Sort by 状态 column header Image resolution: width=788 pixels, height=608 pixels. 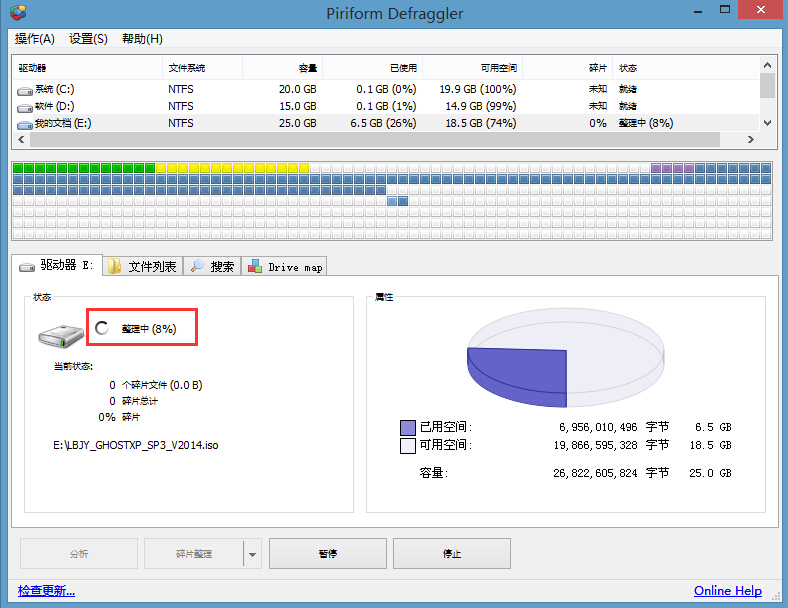[x=686, y=68]
